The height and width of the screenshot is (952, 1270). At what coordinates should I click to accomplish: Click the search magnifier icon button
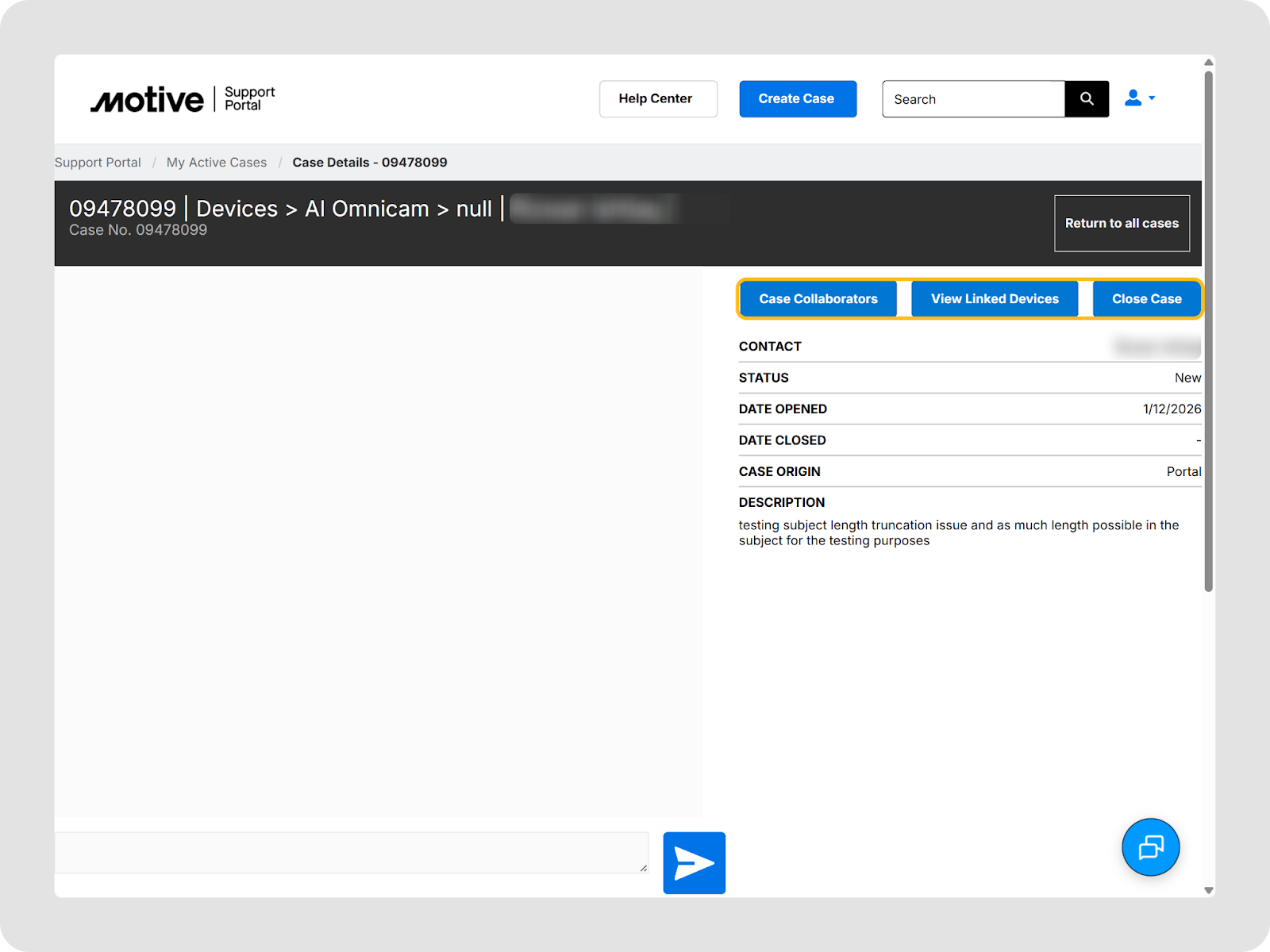coord(1087,99)
